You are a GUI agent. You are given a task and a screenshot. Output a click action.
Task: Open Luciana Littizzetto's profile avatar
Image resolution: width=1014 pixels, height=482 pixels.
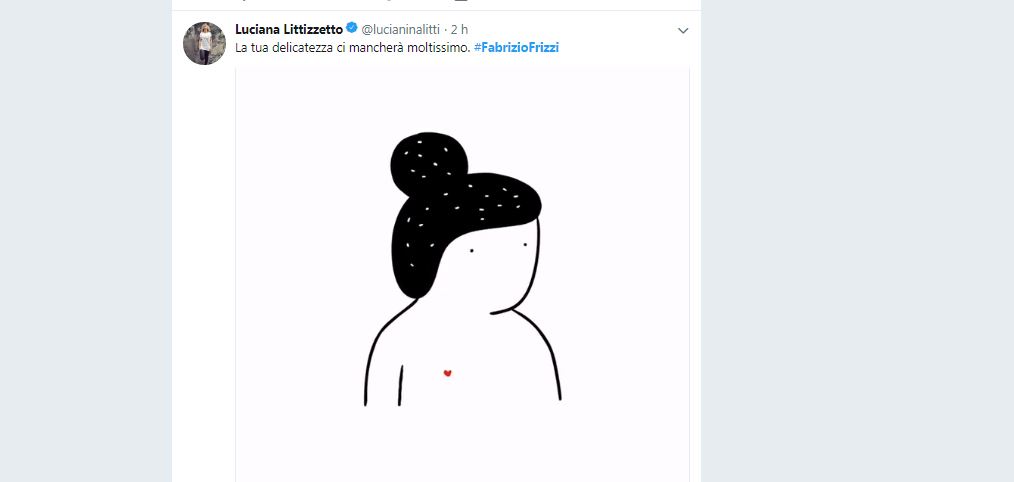click(204, 43)
